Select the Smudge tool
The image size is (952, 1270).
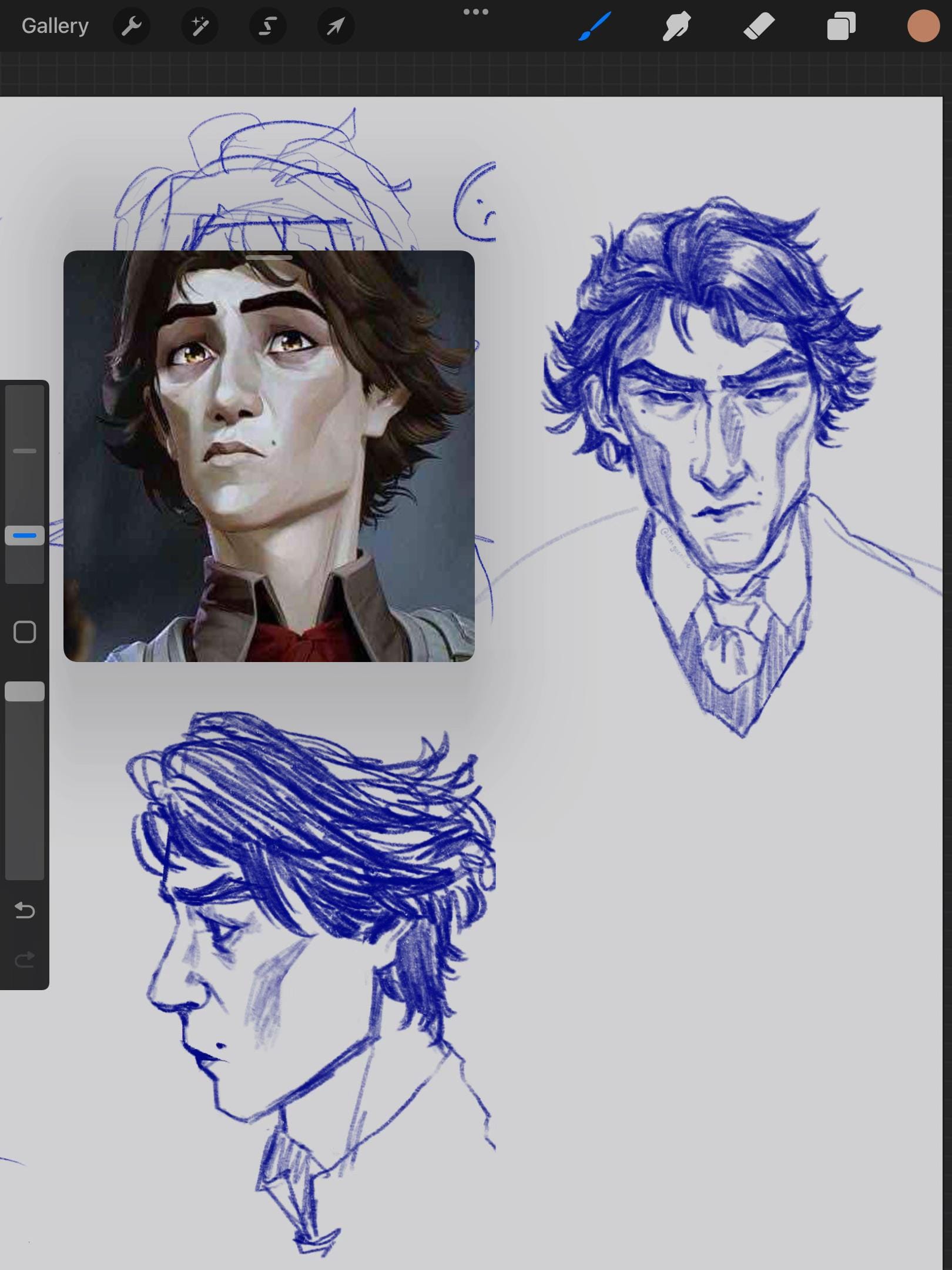tap(676, 26)
